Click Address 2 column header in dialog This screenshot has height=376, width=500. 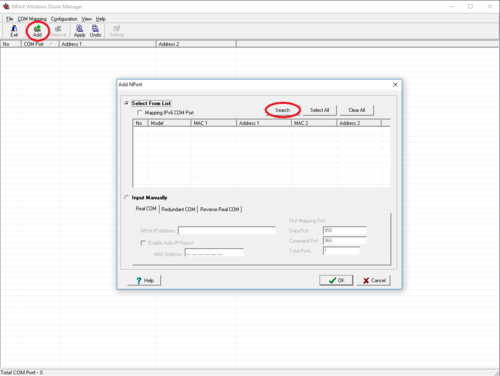(x=359, y=123)
